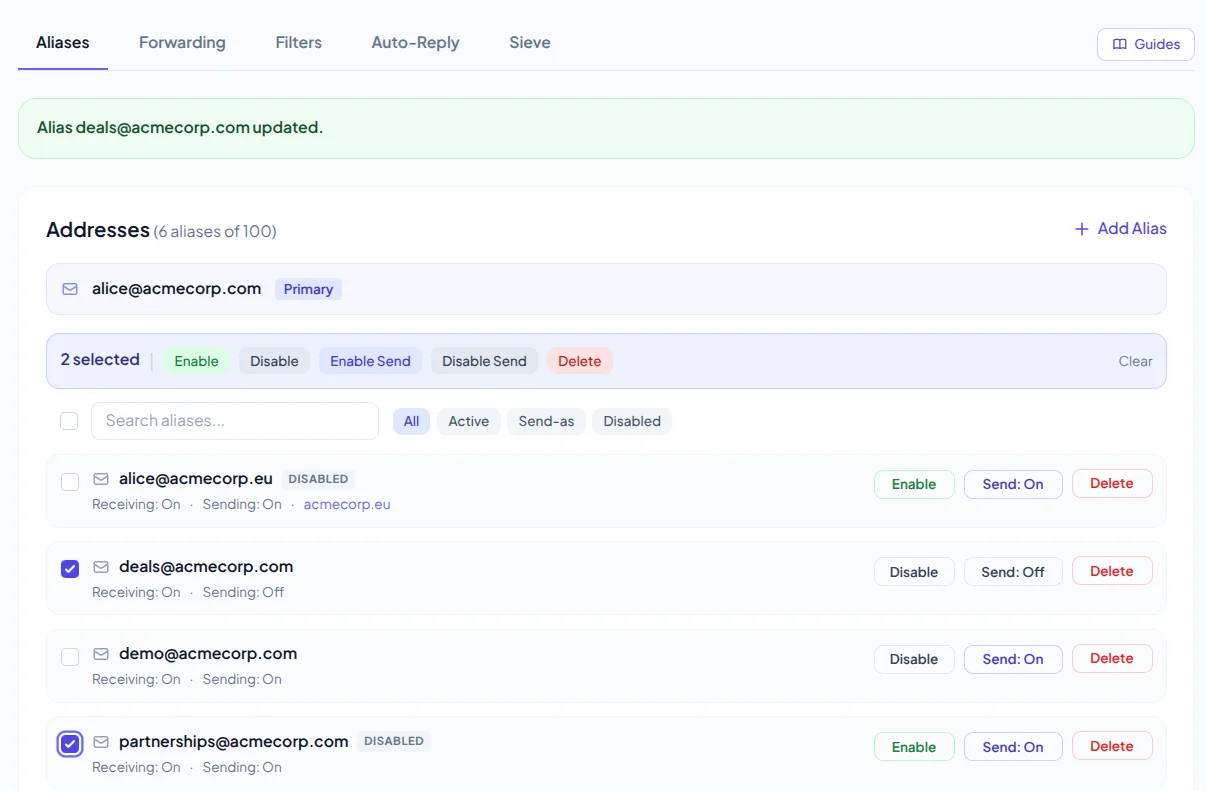This screenshot has height=791, width=1207.
Task: Toggle Send: Off for deals@acmecorp.com
Action: point(1012,572)
